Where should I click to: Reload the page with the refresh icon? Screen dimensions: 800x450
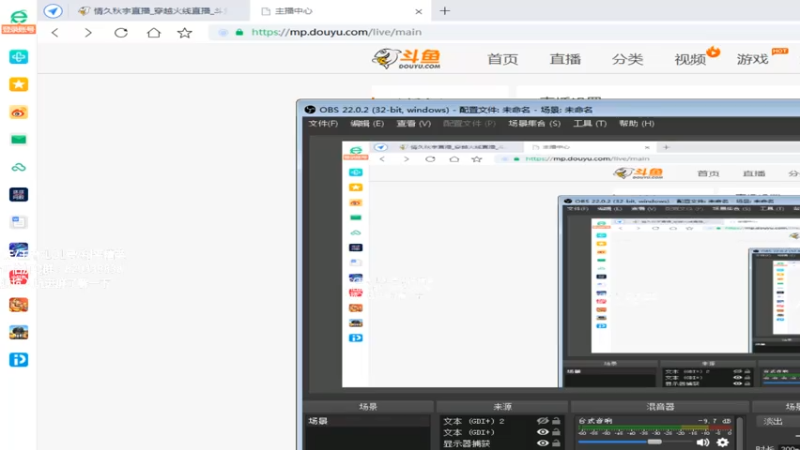pyautogui.click(x=121, y=33)
